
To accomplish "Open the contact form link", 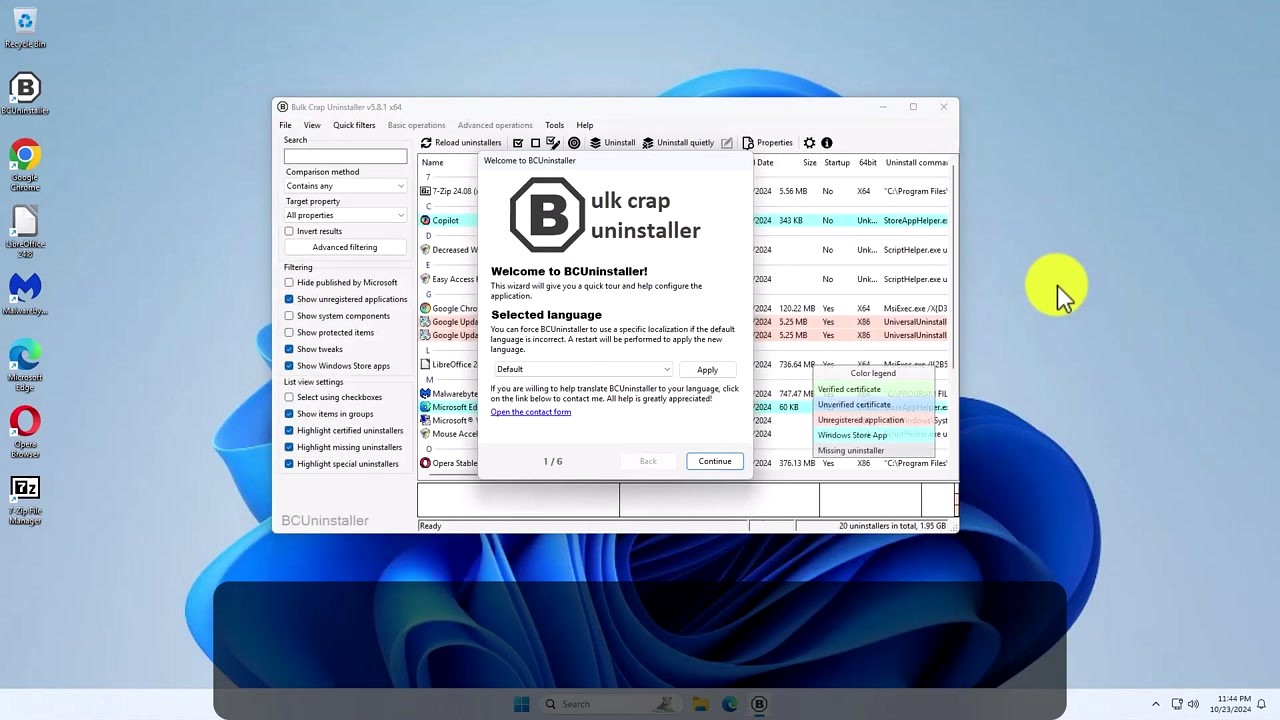I will [530, 411].
